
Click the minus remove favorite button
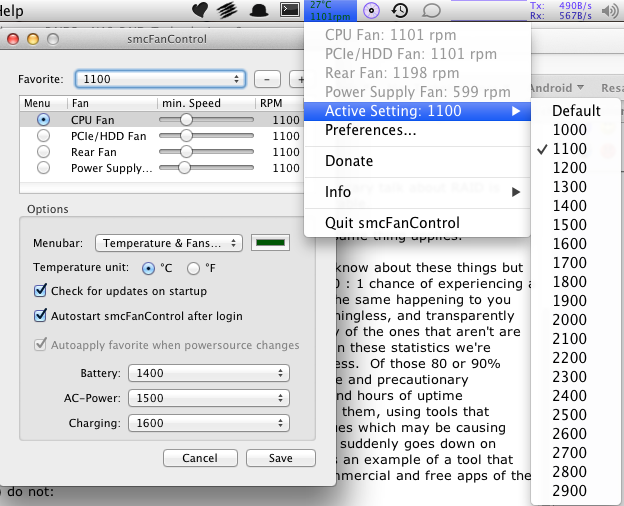[x=267, y=79]
